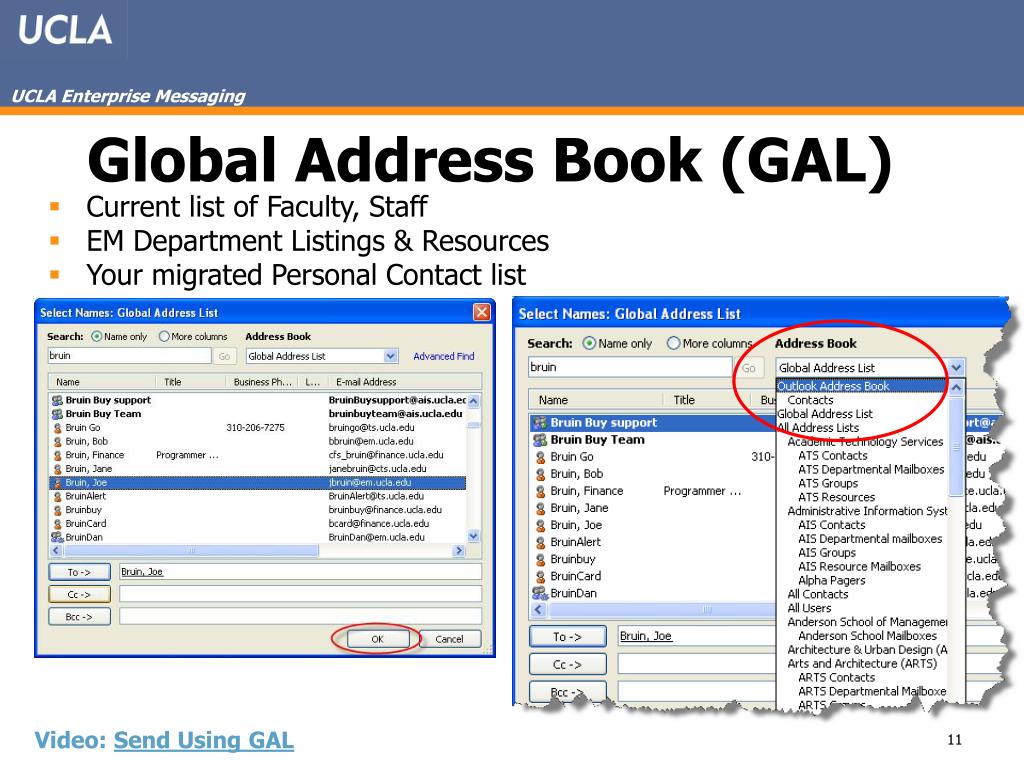Click Go button in left dialog
This screenshot has width=1024, height=768.
(x=224, y=356)
